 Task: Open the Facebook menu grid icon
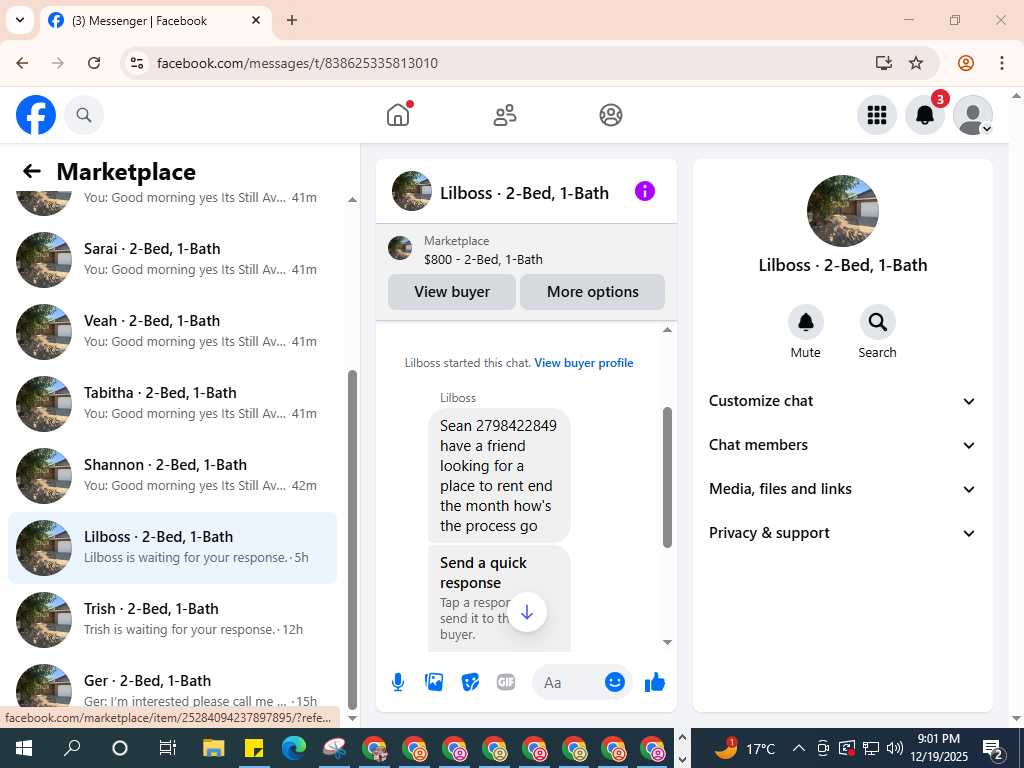[x=876, y=115]
